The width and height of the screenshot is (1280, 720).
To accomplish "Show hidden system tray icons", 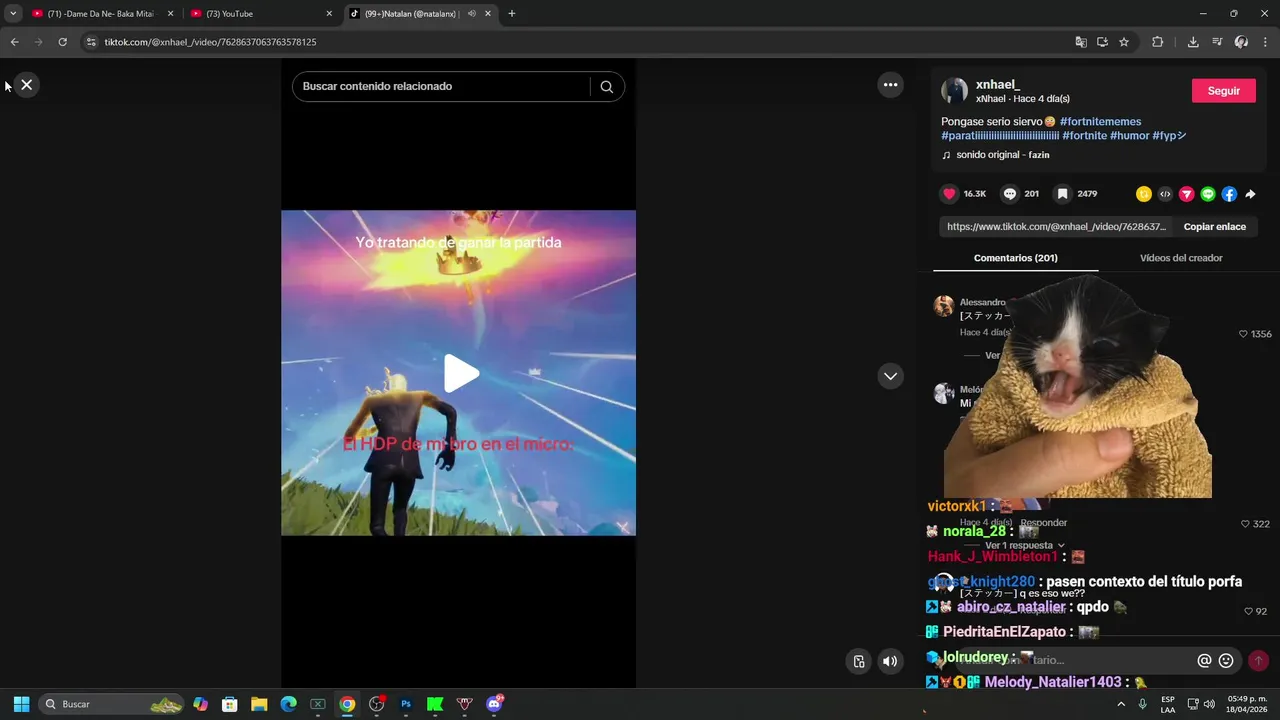I will [1120, 704].
